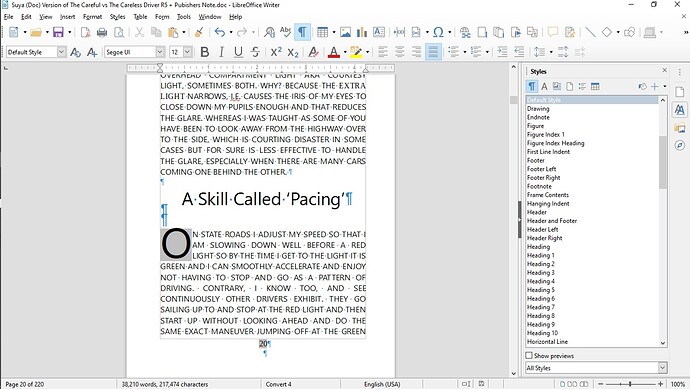Click the Print icon in toolbar

102,32
